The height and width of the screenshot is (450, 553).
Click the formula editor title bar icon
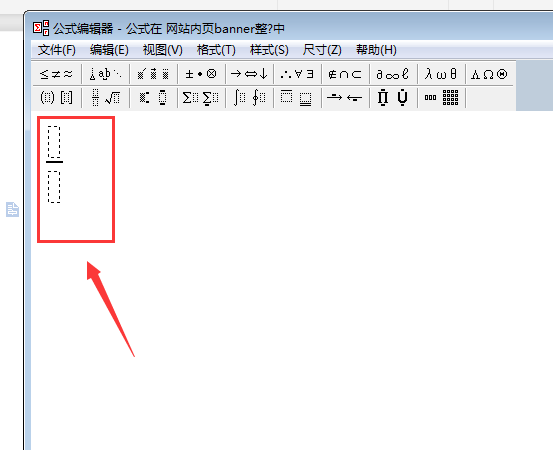tap(41, 28)
